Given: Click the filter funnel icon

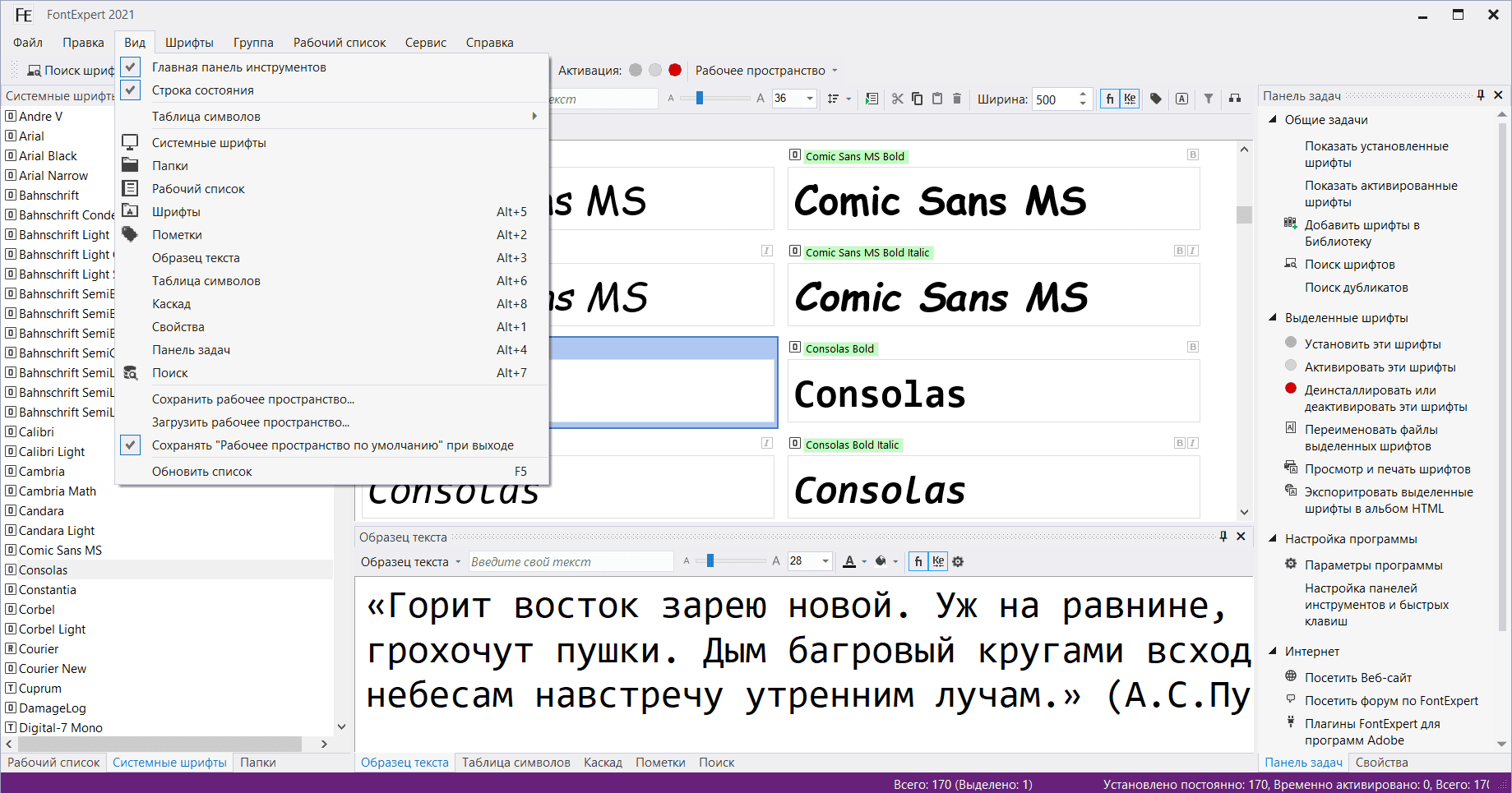Looking at the screenshot, I should coord(1209,99).
